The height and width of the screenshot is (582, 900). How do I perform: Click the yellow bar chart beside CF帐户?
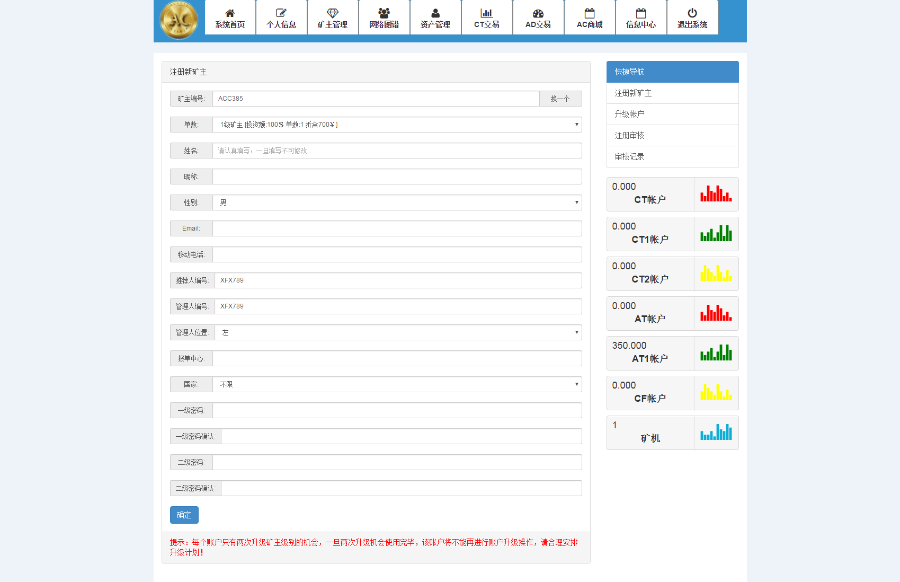(716, 392)
